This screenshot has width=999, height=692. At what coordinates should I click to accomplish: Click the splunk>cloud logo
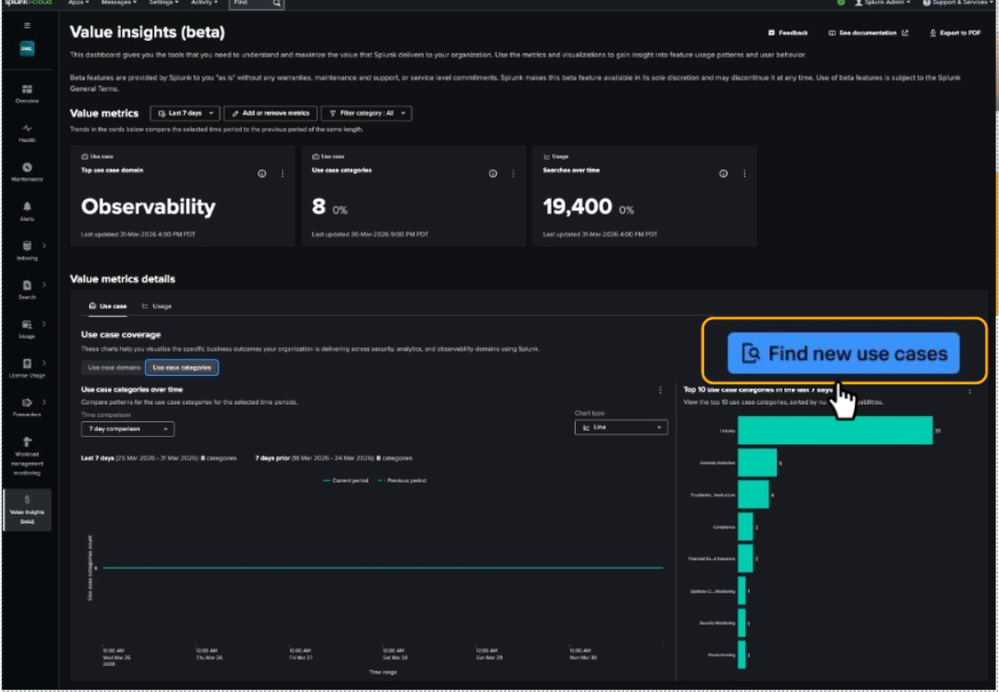coord(27,3)
